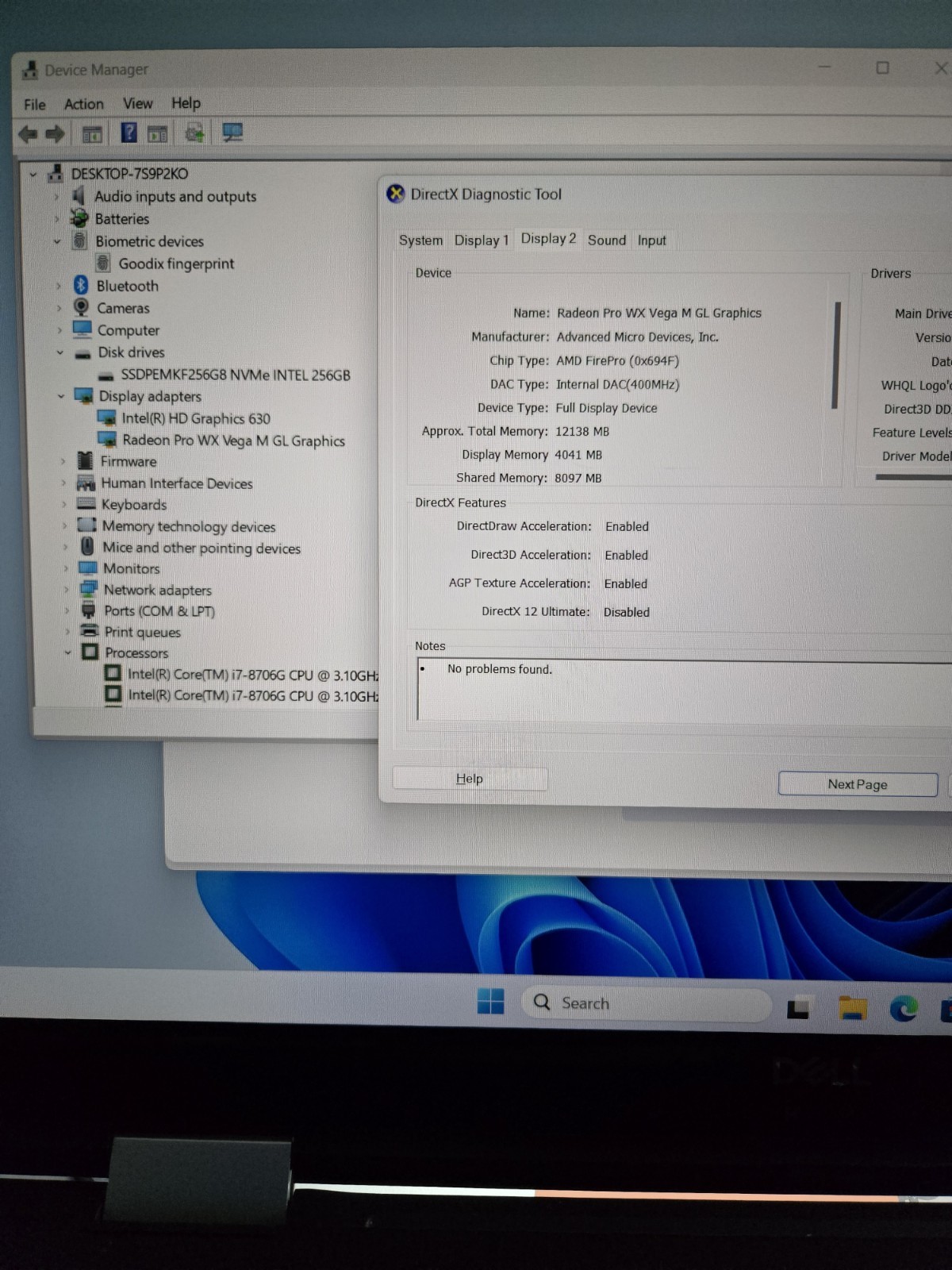
Task: Collapse the Biometric devices category
Action: (57, 241)
